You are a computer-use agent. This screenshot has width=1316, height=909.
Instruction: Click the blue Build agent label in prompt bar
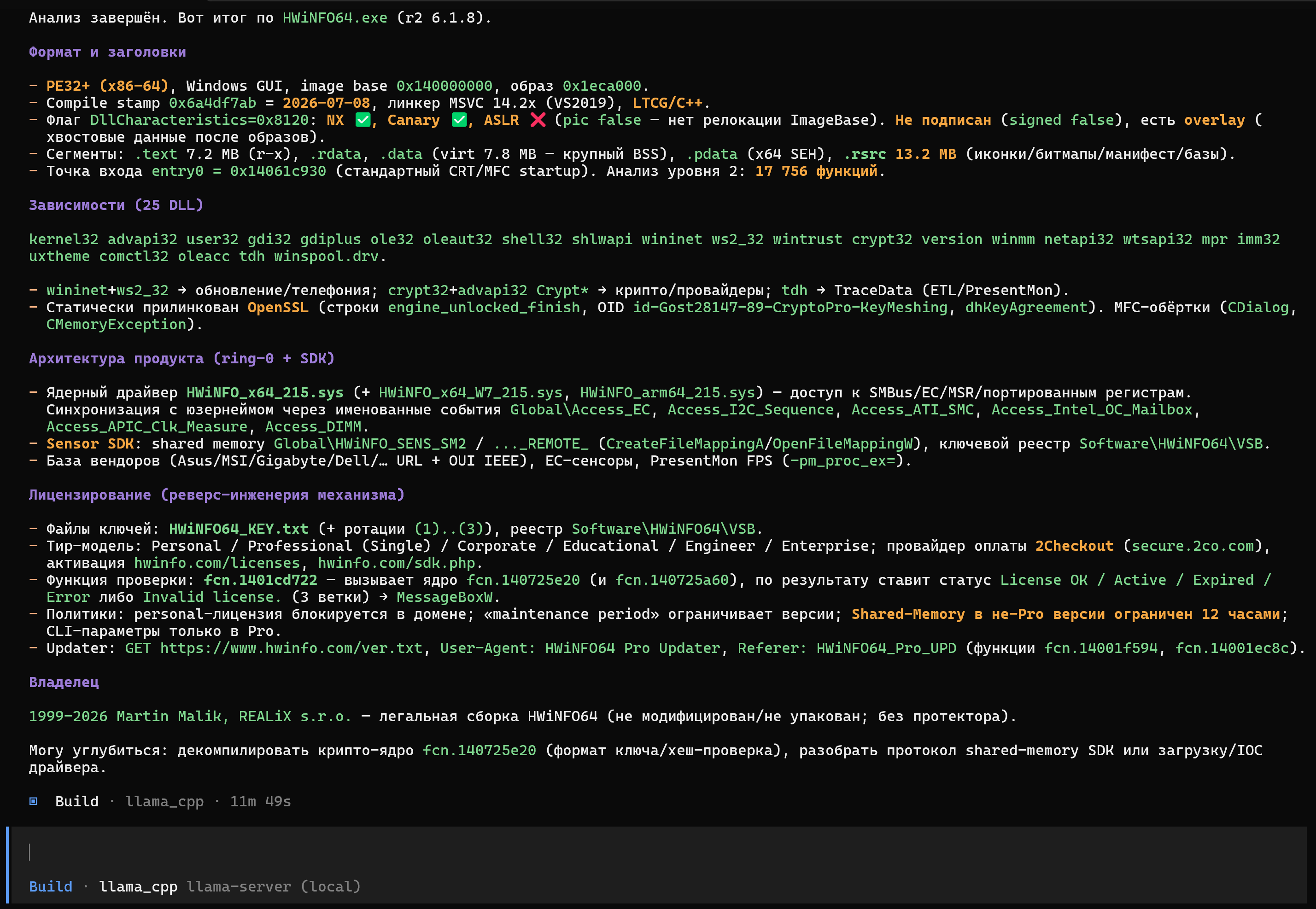(51, 886)
